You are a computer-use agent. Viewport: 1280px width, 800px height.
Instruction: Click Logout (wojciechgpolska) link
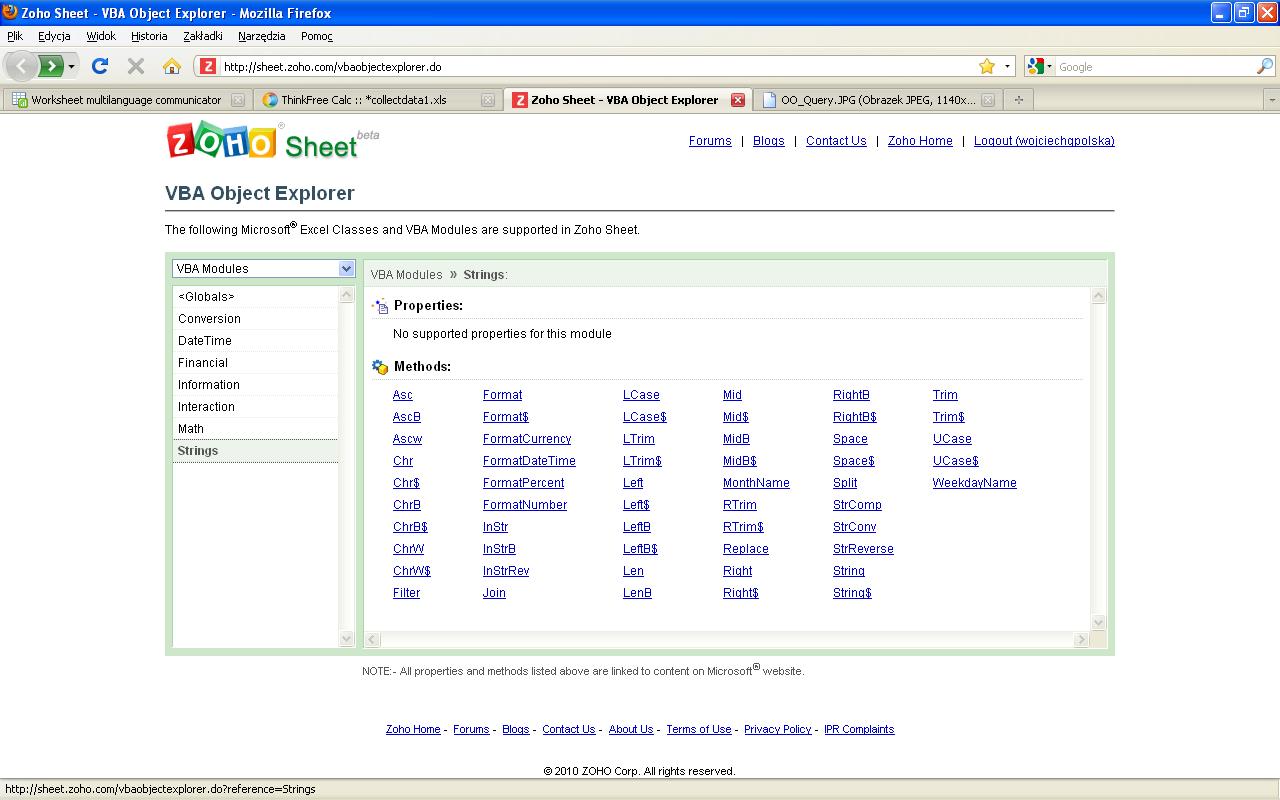pyautogui.click(x=1044, y=141)
